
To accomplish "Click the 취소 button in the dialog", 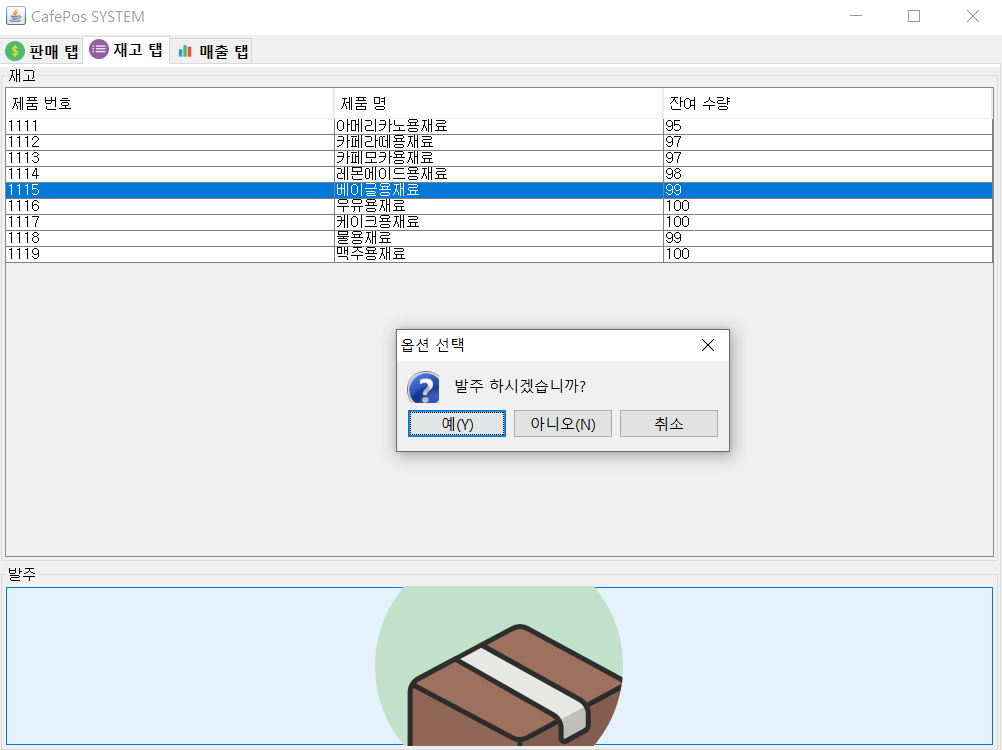I will (669, 424).
